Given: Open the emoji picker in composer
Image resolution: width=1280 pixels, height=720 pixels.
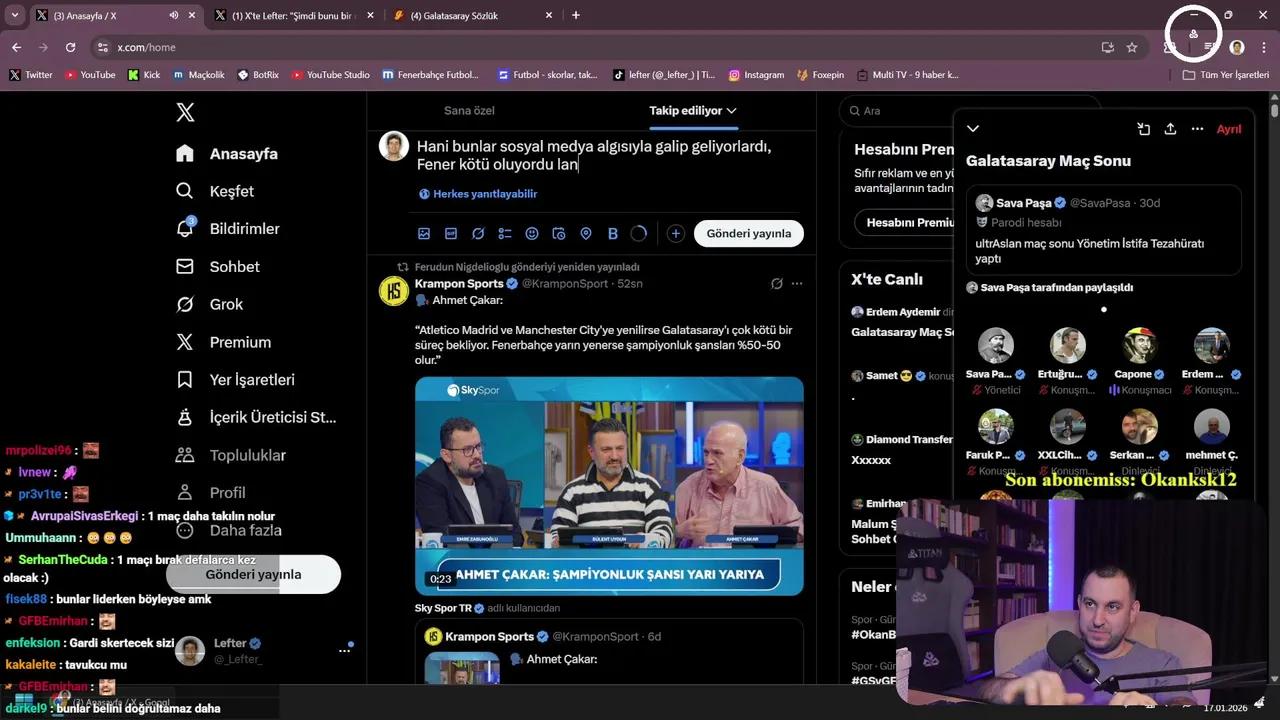Looking at the screenshot, I should [532, 233].
